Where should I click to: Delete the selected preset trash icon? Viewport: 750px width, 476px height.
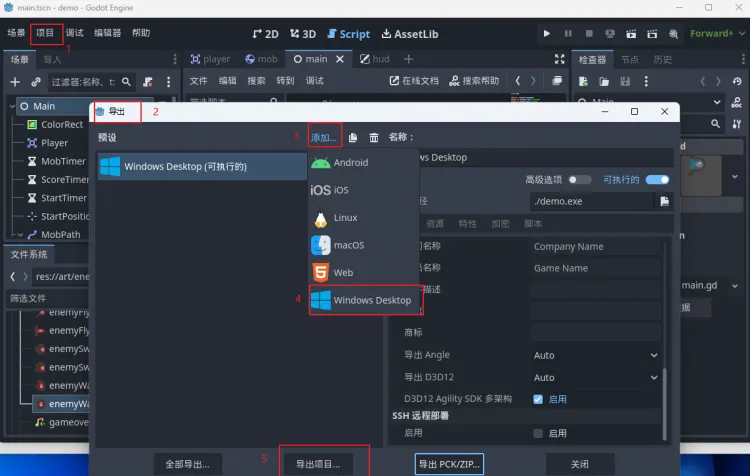[x=374, y=138]
